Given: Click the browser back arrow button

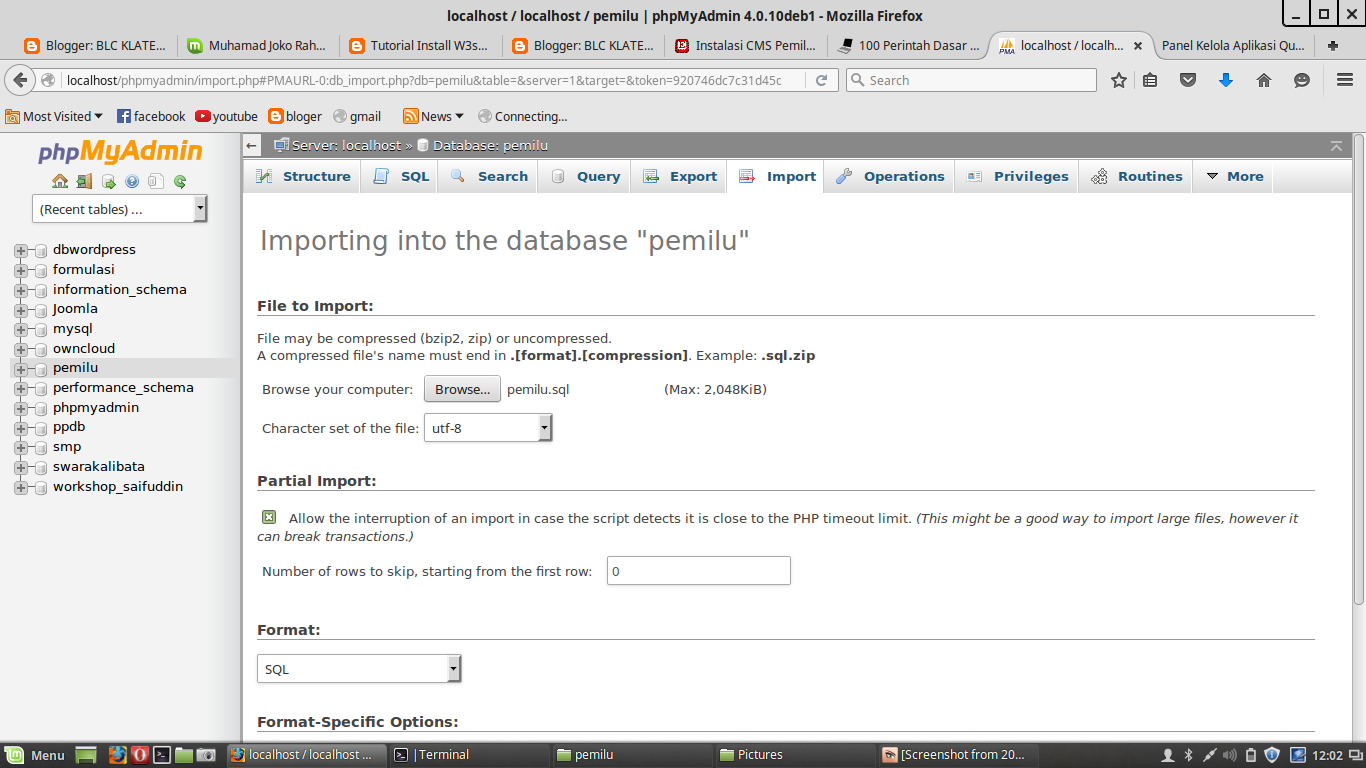Looking at the screenshot, I should (x=20, y=80).
